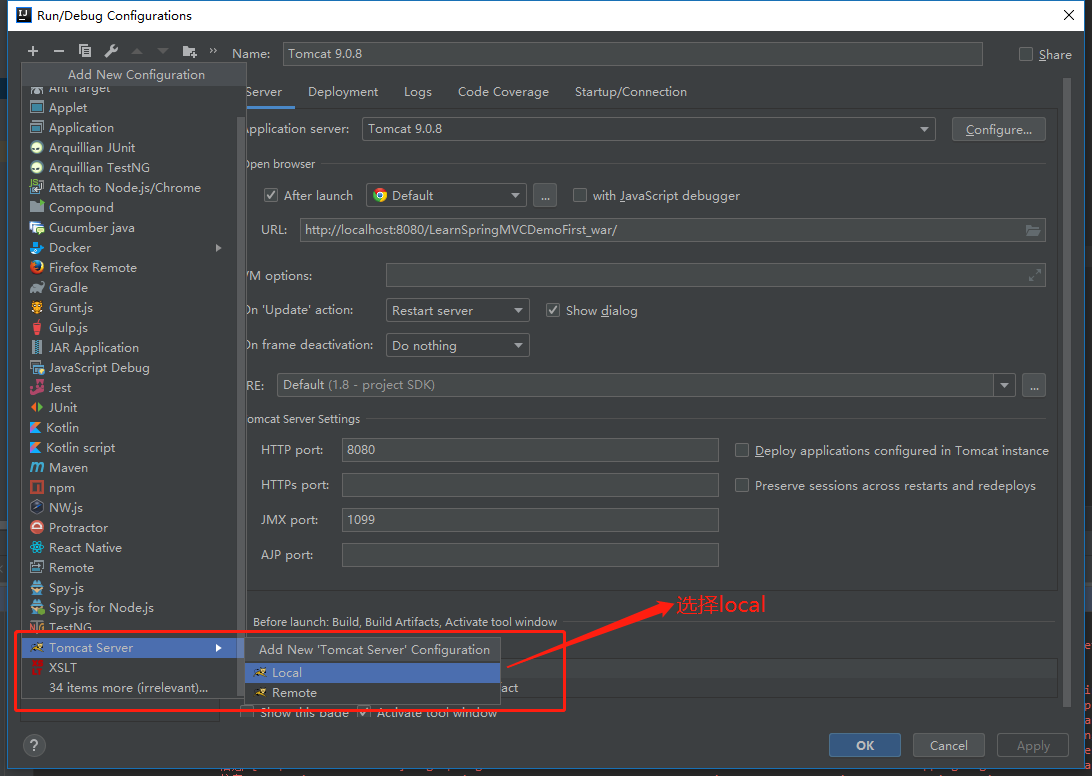Select Kotlin configuration
This screenshot has width=1092, height=776.
130,428
